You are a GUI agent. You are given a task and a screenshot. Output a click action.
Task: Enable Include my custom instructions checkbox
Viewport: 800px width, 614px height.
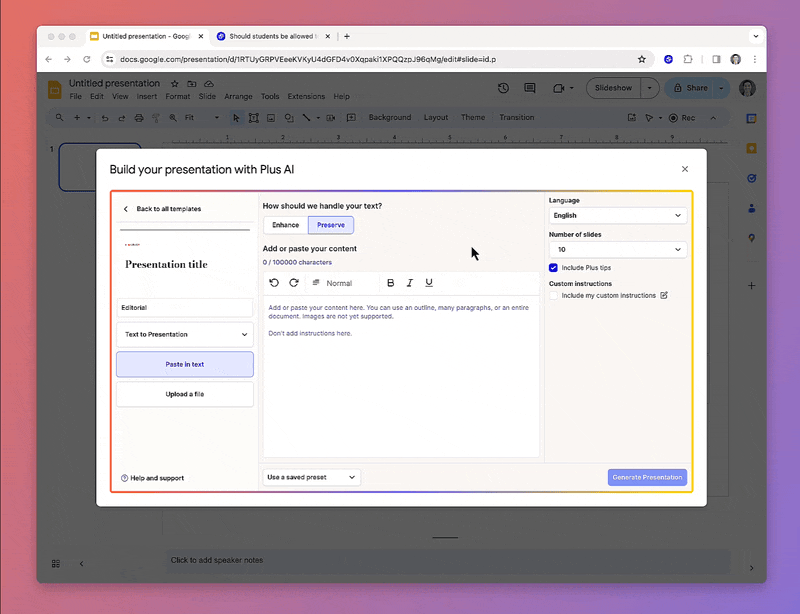pos(553,296)
